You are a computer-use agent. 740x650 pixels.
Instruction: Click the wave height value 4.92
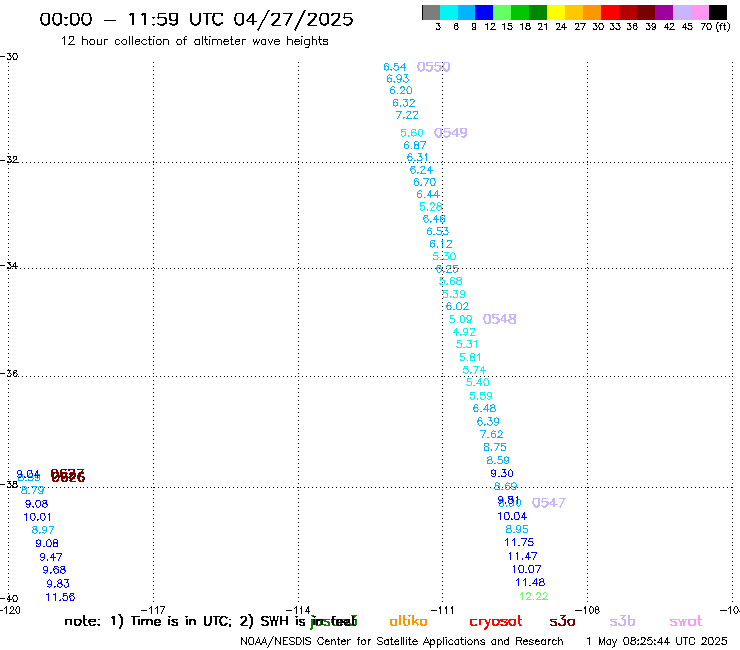463,331
